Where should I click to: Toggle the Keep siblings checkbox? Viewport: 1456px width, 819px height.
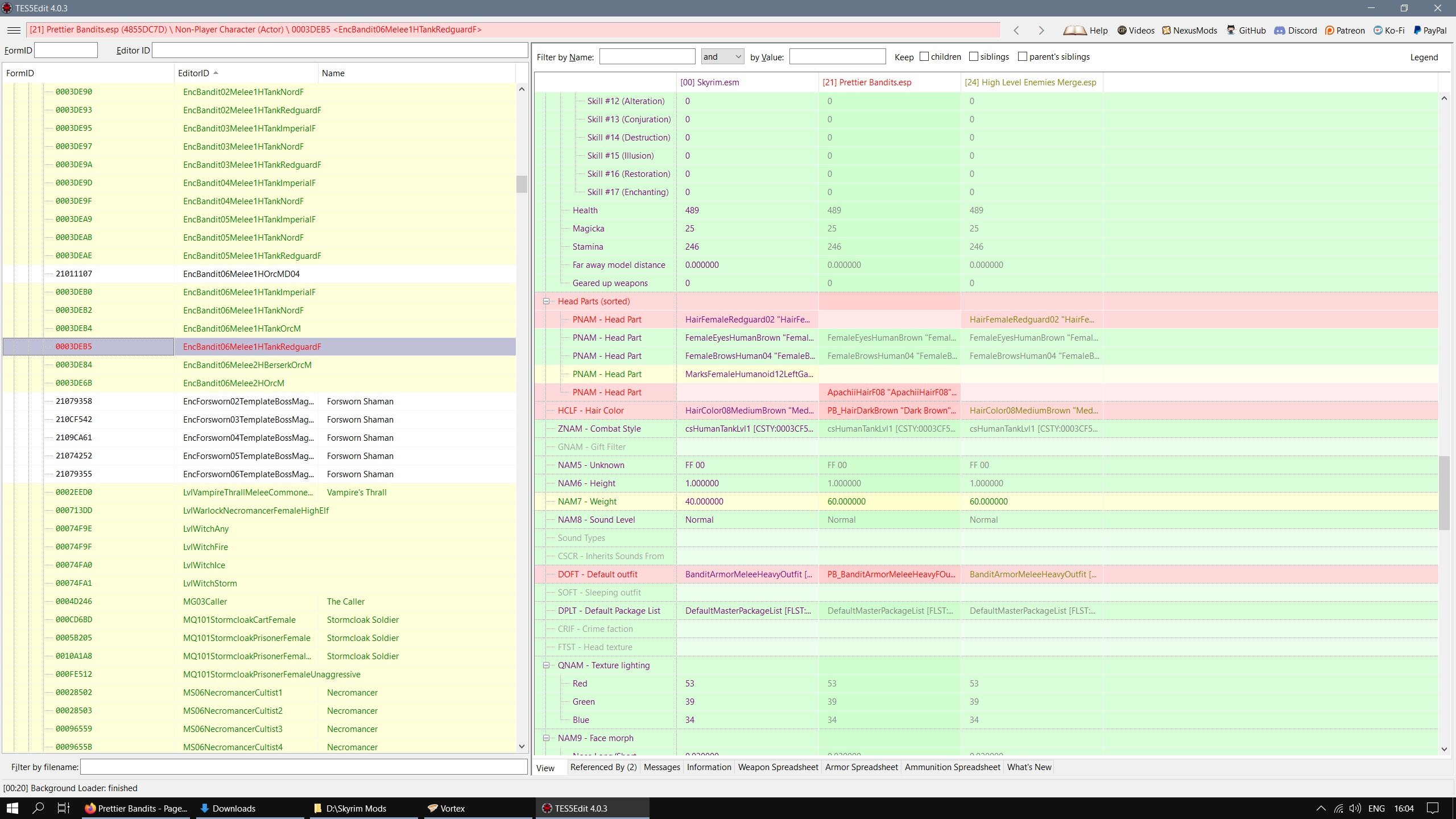tap(974, 56)
